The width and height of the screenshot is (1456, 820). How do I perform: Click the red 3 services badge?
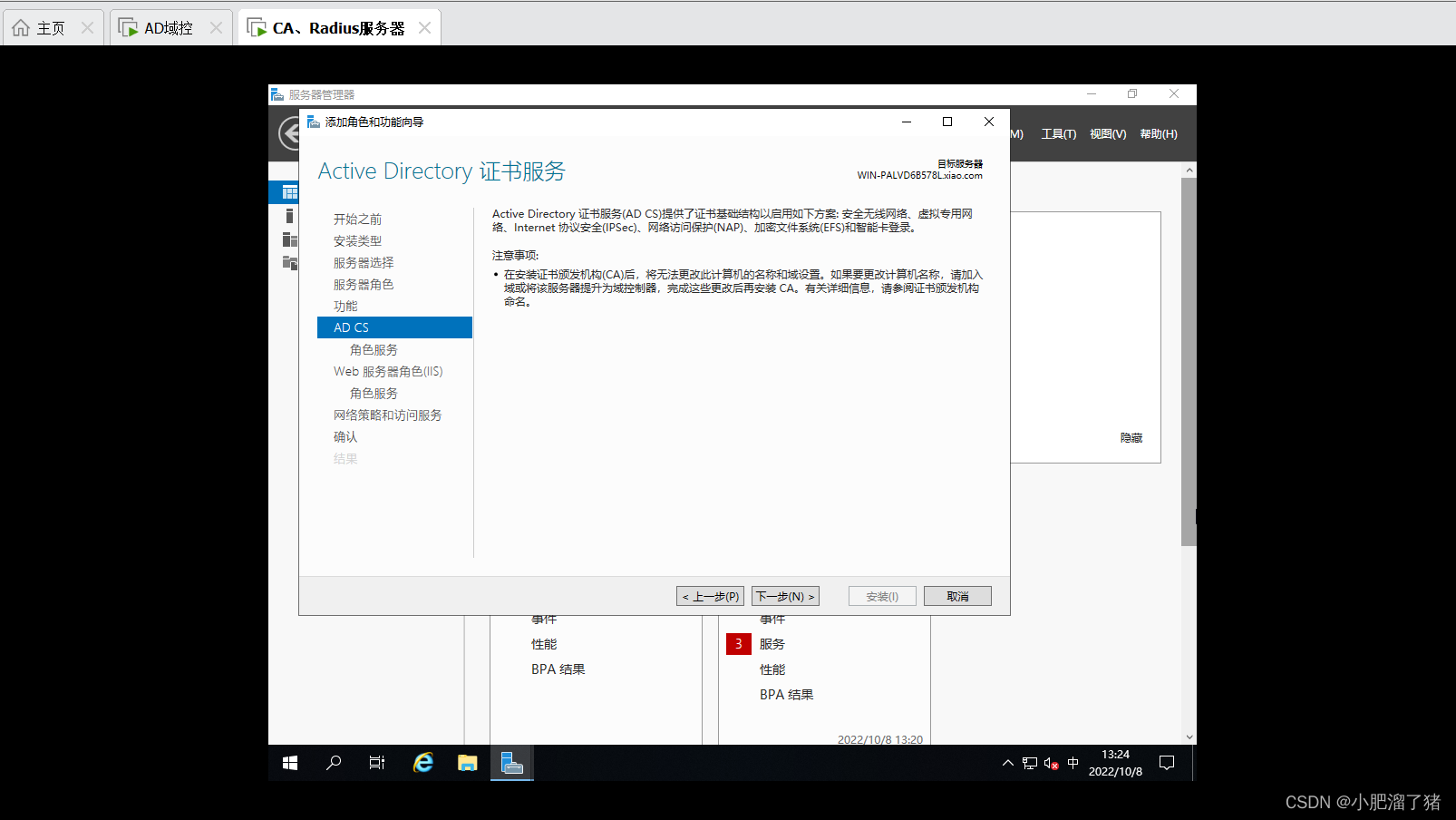click(x=738, y=643)
